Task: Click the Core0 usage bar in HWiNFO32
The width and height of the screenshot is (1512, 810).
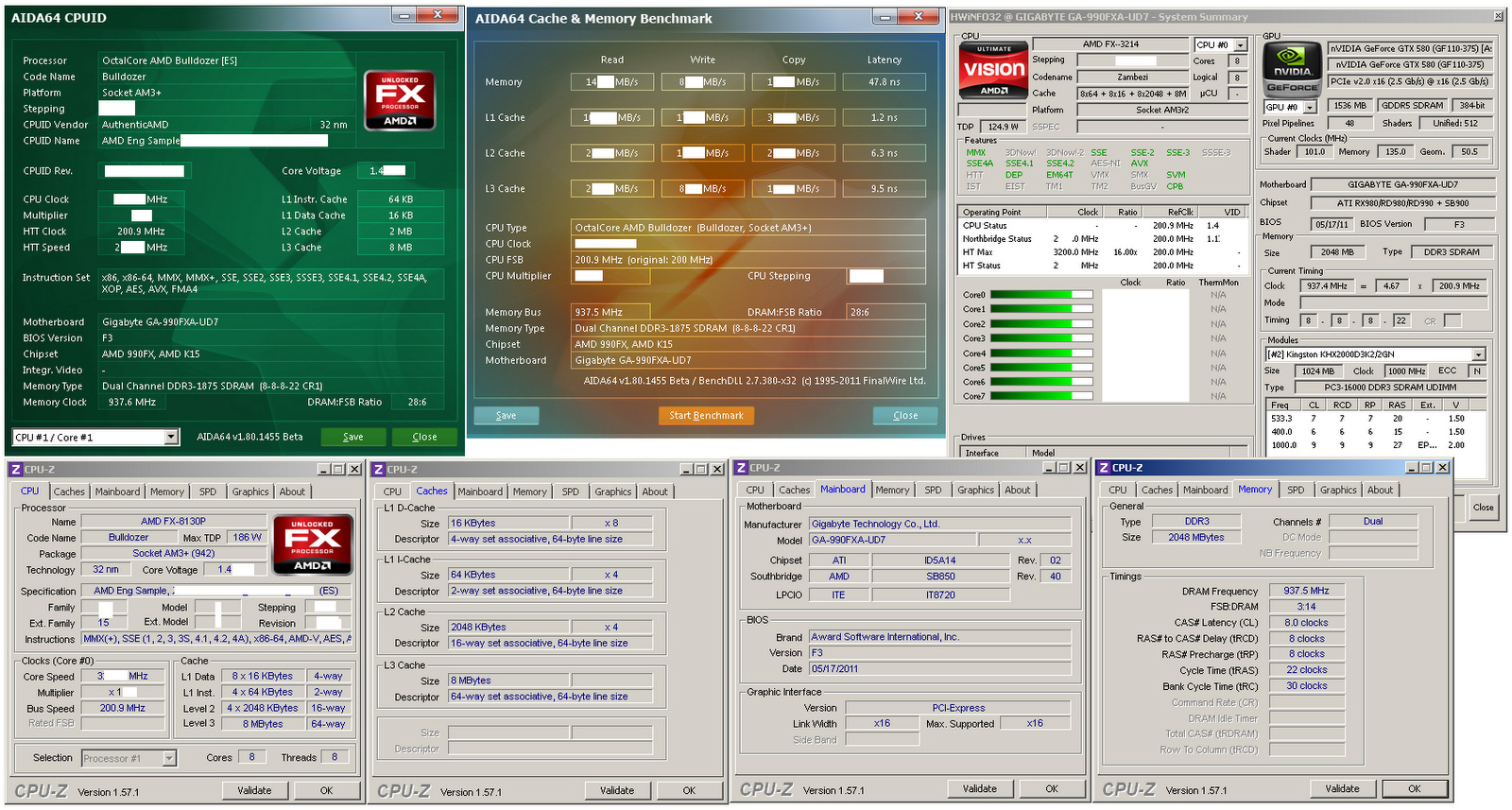Action: point(1040,295)
